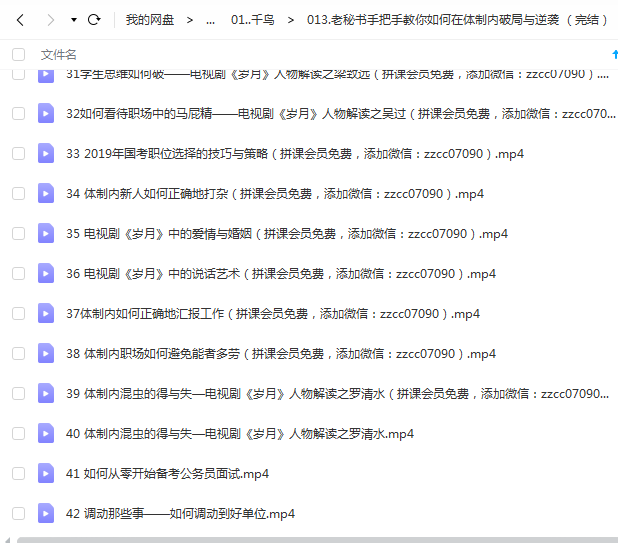
Task: Click video icon of 37体制内如何正确地汇报工作
Action: pos(46,314)
